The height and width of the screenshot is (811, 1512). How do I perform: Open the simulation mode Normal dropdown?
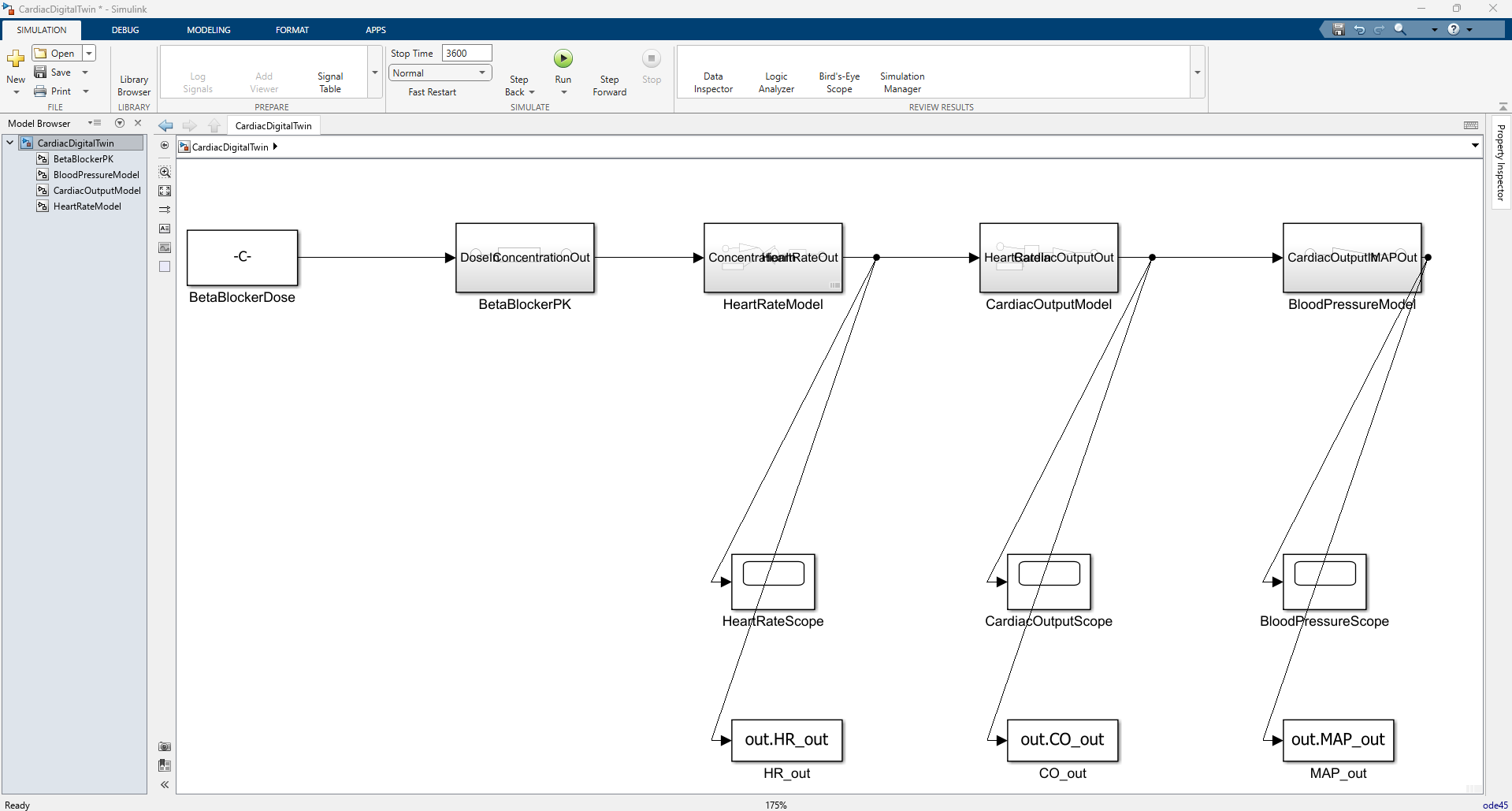tap(440, 73)
